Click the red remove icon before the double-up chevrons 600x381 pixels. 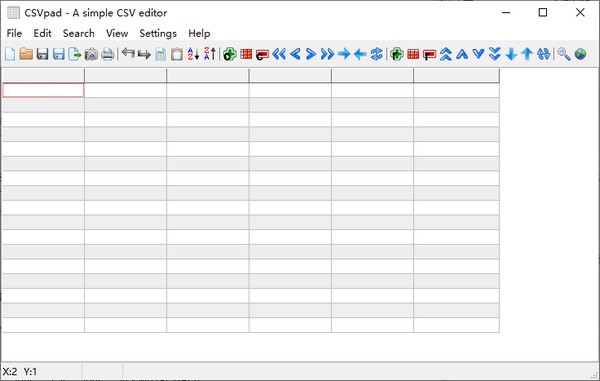(429, 55)
